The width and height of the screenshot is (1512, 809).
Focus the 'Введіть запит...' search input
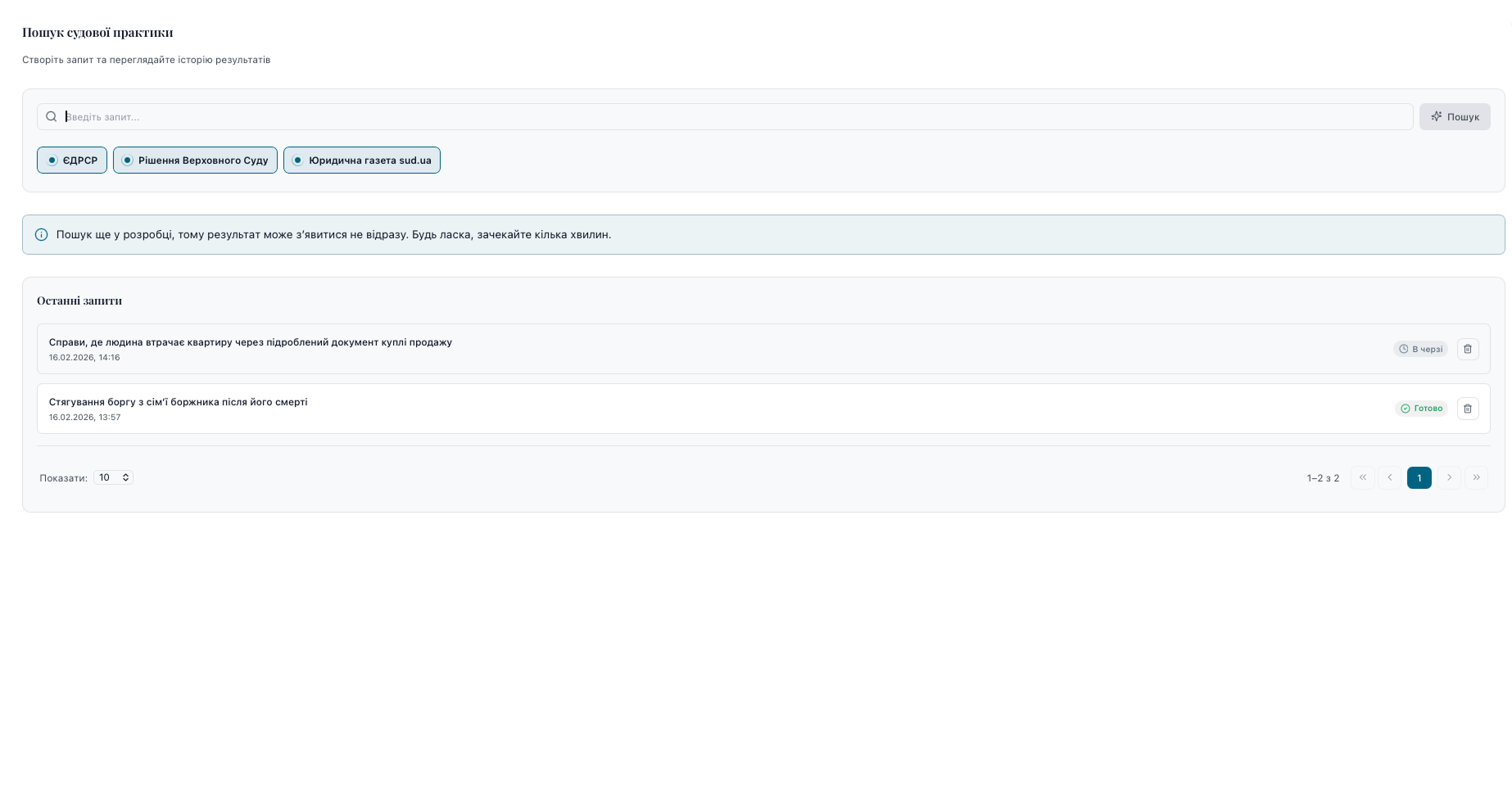click(x=725, y=117)
